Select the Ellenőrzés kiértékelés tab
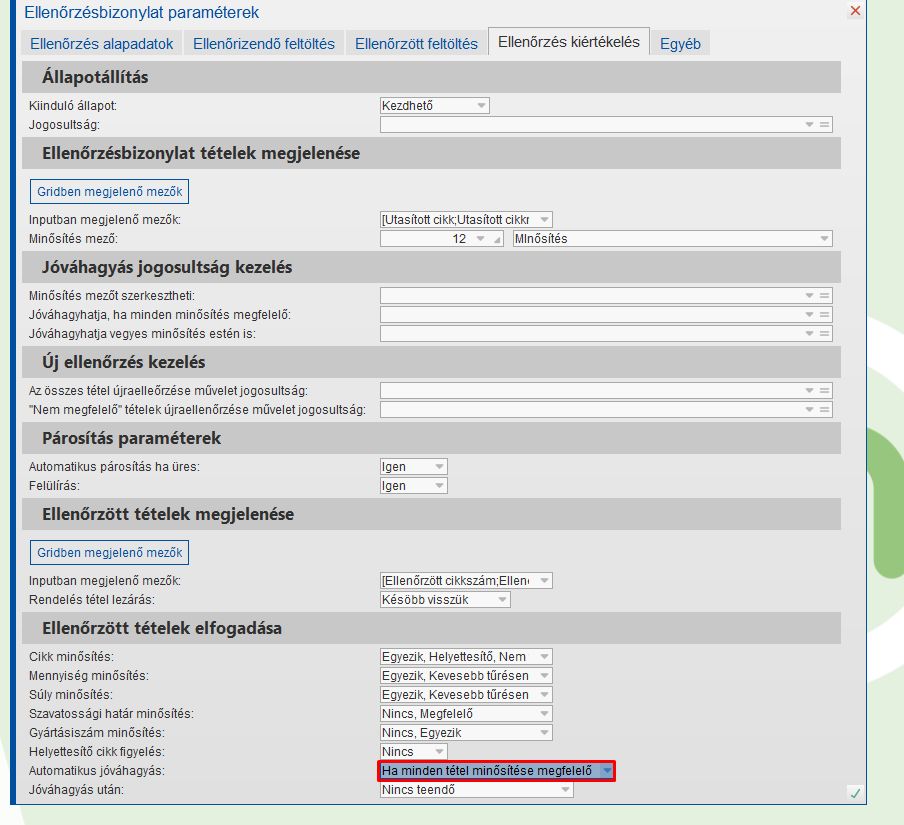 (569, 42)
